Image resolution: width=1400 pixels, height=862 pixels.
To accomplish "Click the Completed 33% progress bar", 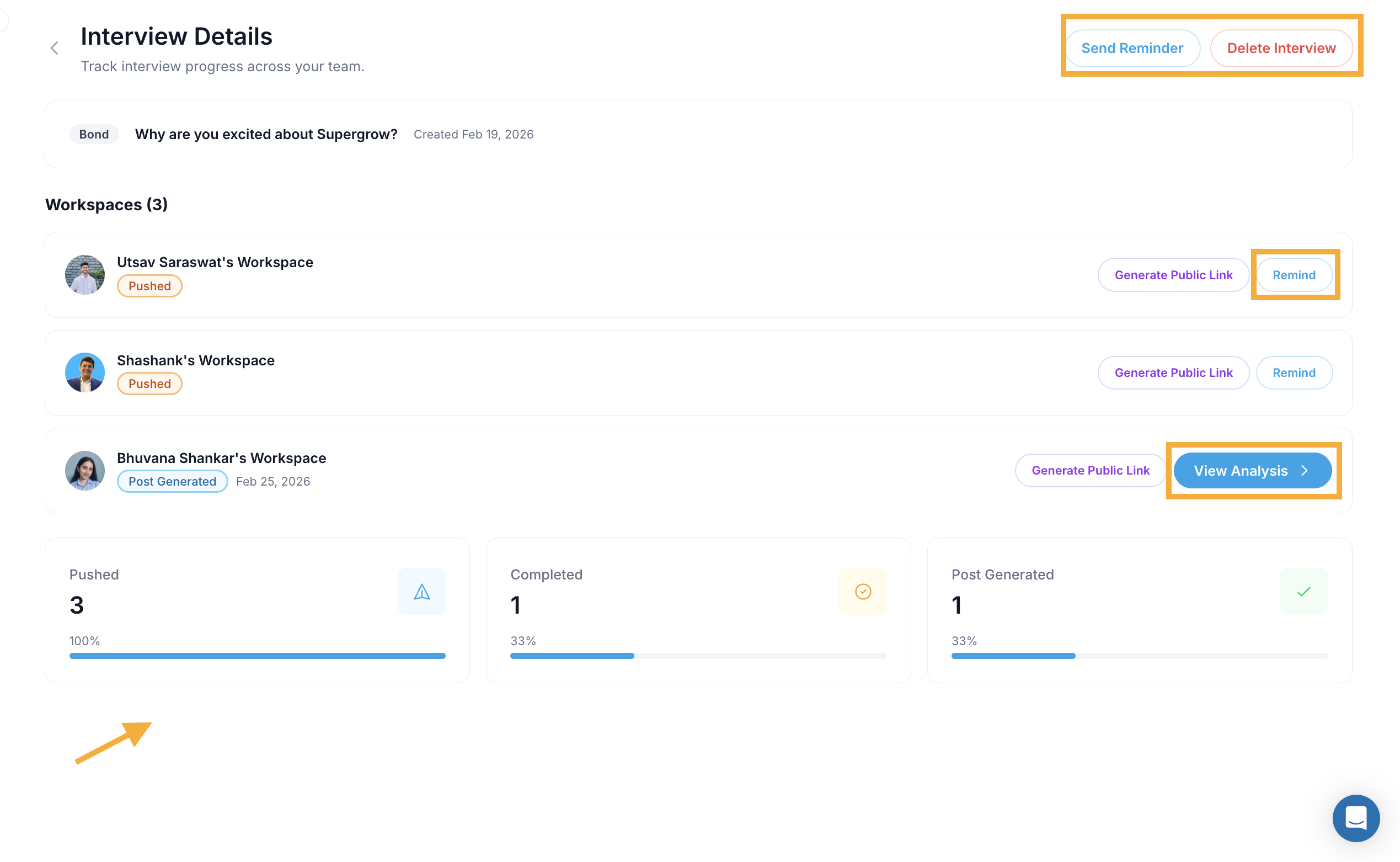I will pyautogui.click(x=698, y=656).
